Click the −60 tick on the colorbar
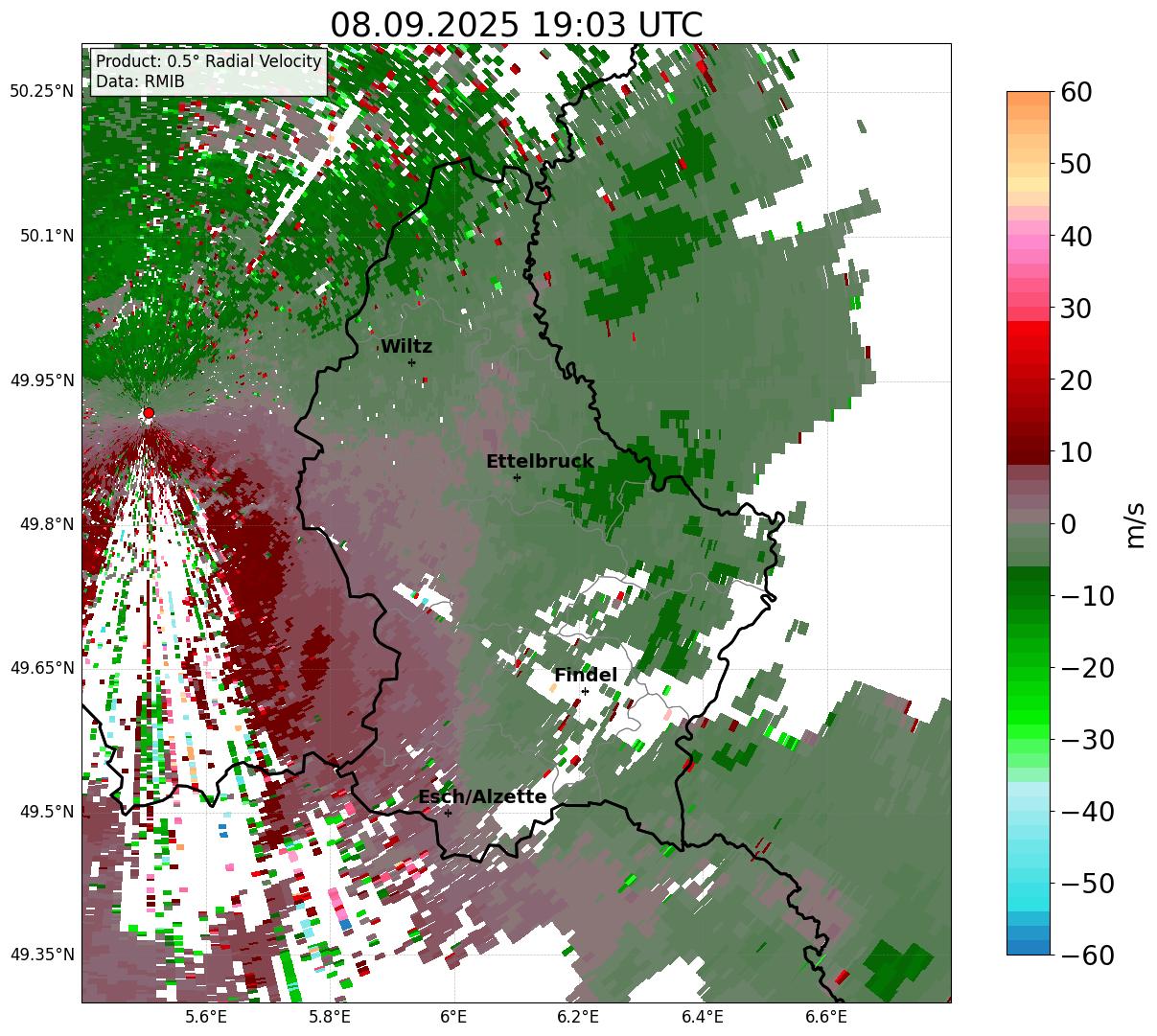Image resolution: width=1157 pixels, height=1036 pixels. (x=1087, y=955)
